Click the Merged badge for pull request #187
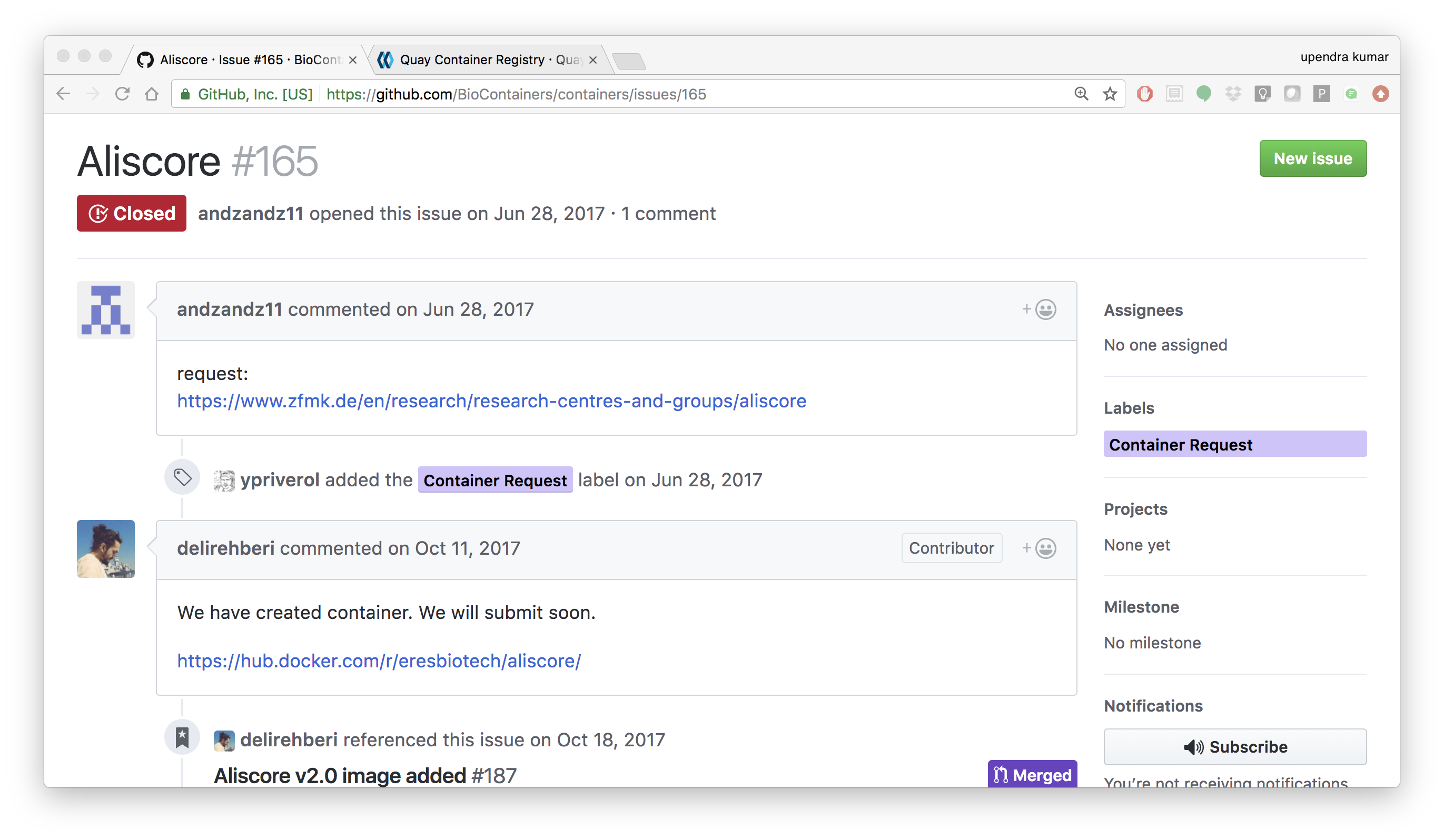The image size is (1444, 840). point(1032,774)
